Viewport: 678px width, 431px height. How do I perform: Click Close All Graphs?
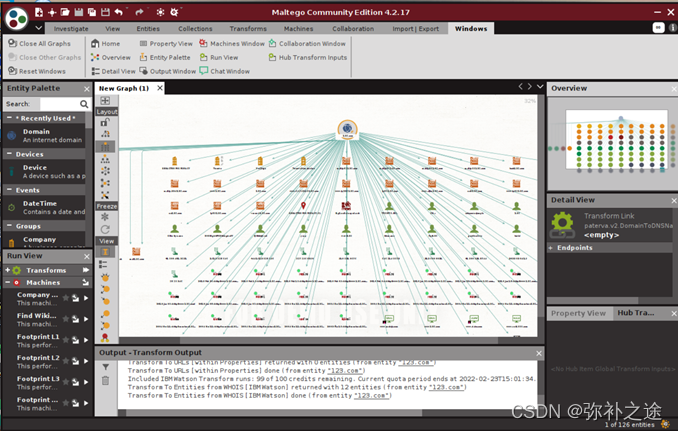pyautogui.click(x=39, y=43)
